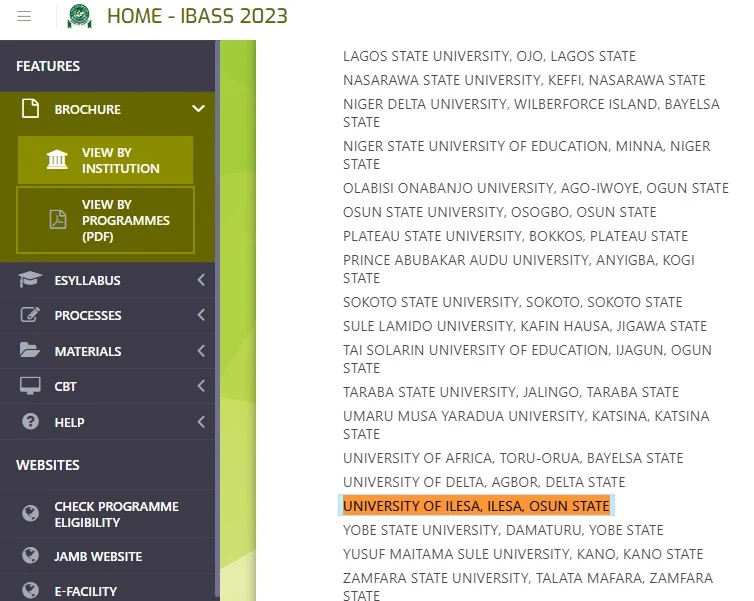Click the Materials folder icon
Image resolution: width=754 pixels, height=601 pixels.
[x=30, y=350]
